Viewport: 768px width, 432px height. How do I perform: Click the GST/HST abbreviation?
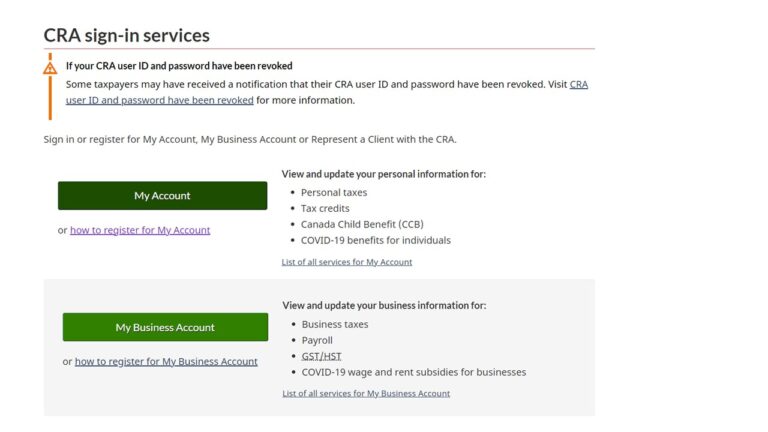pos(321,356)
